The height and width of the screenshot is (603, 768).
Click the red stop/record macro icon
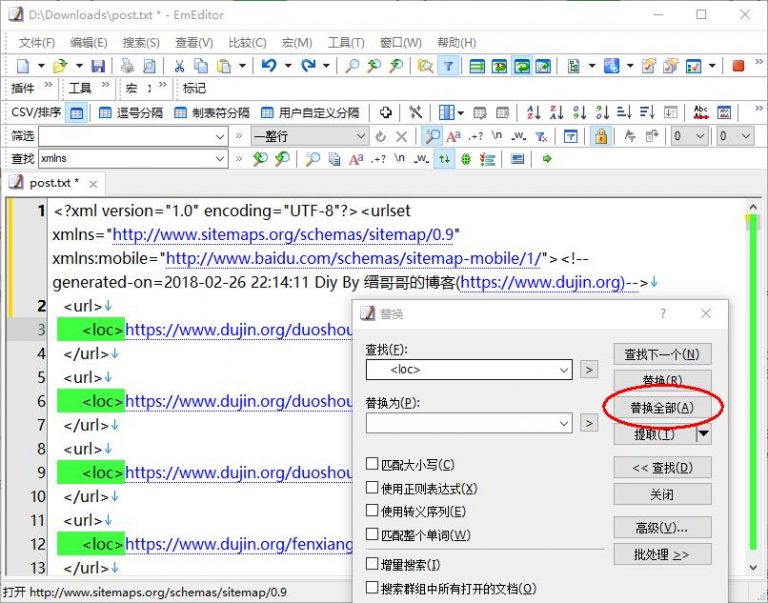click(738, 66)
